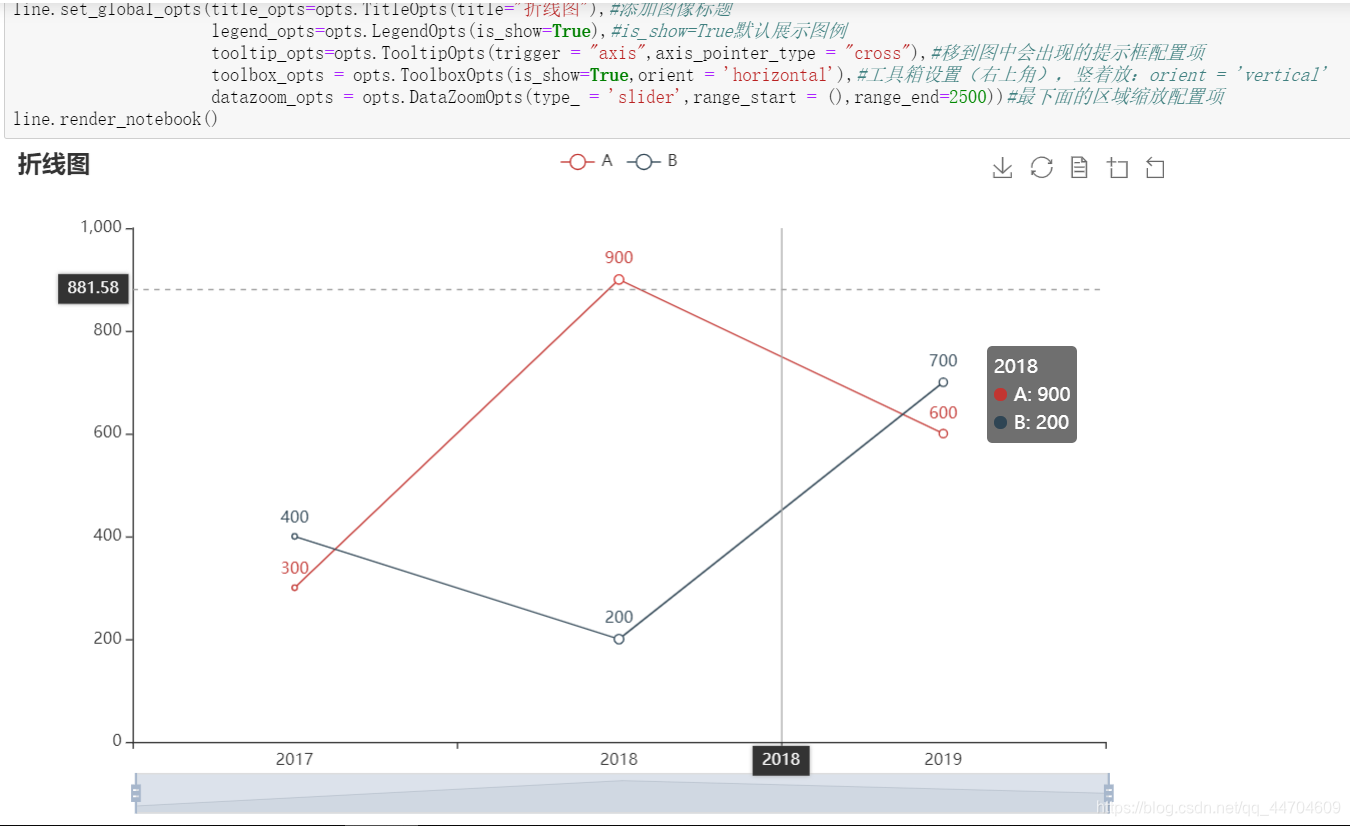1350x826 pixels.
Task: Click series A data point 900
Action: pyautogui.click(x=619, y=280)
